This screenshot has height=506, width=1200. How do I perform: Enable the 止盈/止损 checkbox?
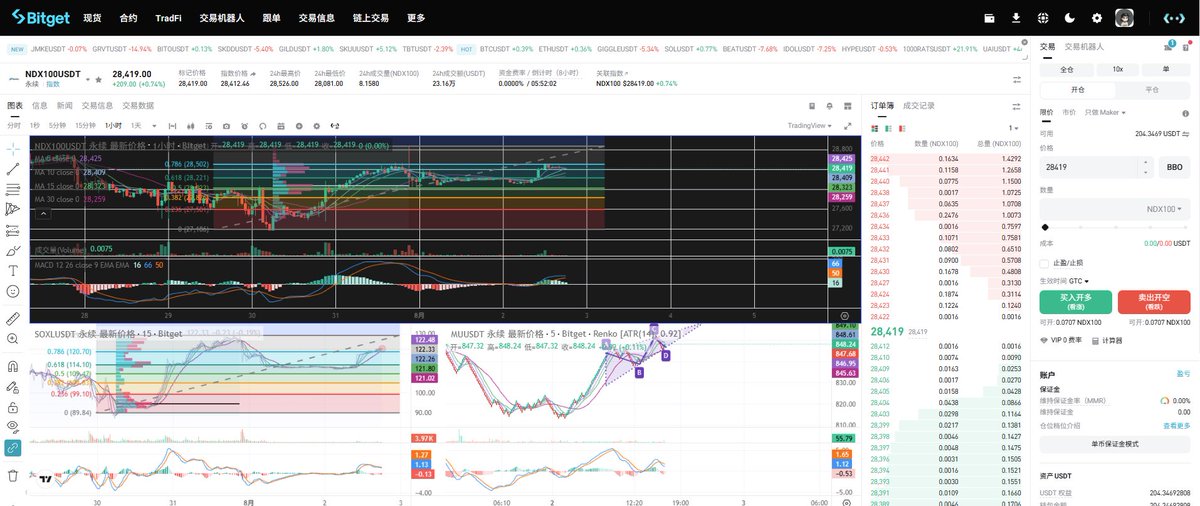(1045, 263)
